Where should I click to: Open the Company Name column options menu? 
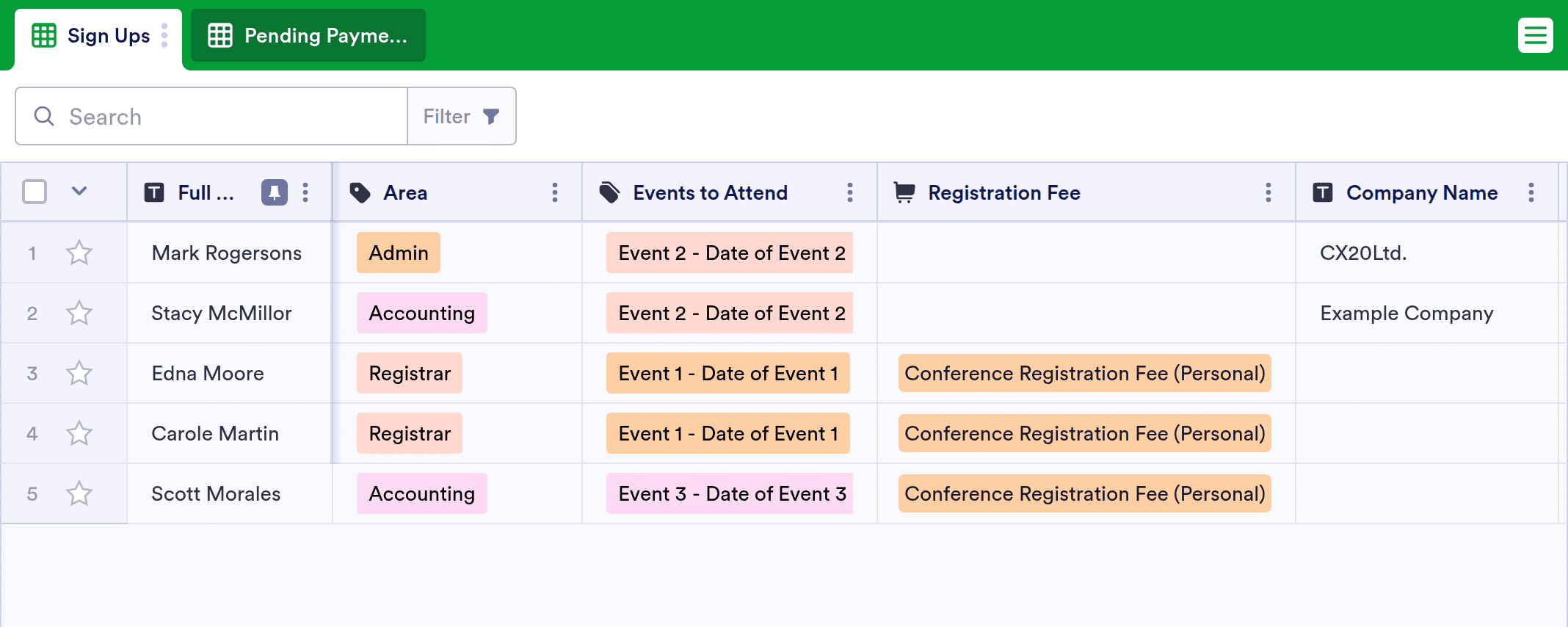point(1531,192)
